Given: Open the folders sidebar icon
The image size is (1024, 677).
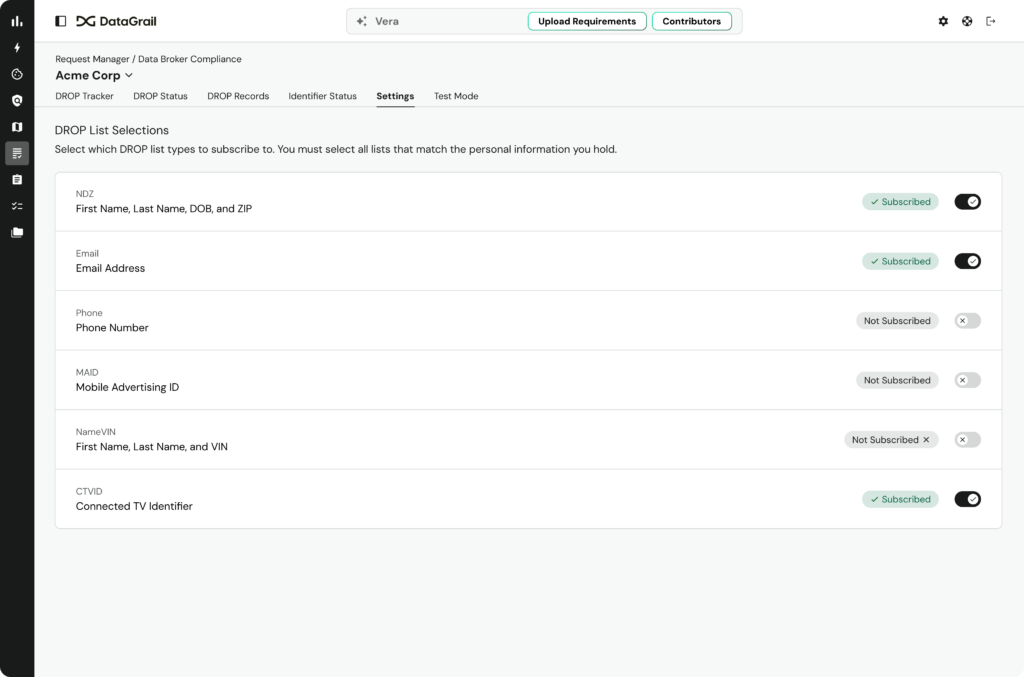Looking at the screenshot, I should pos(17,232).
